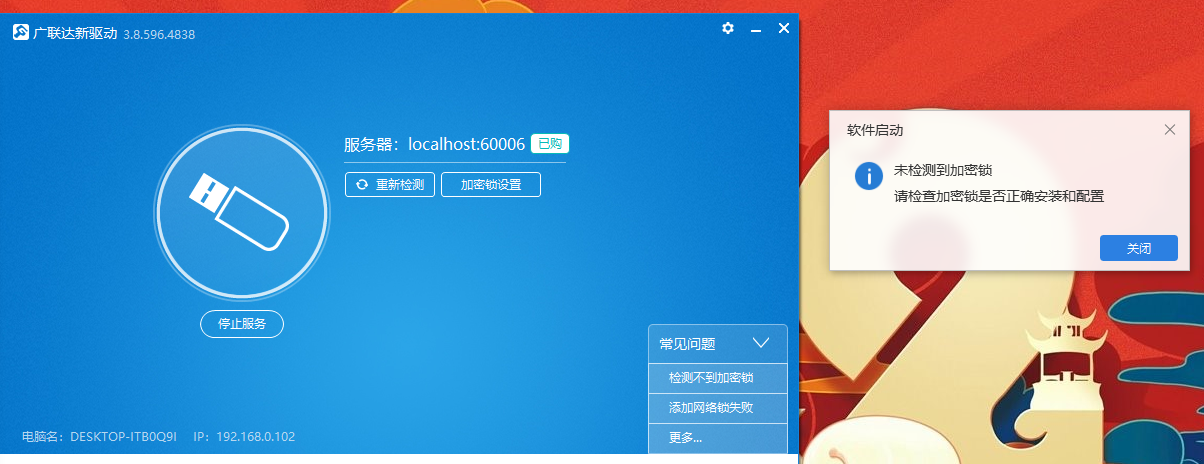Close the 软件启动 dialog with X

(1170, 130)
